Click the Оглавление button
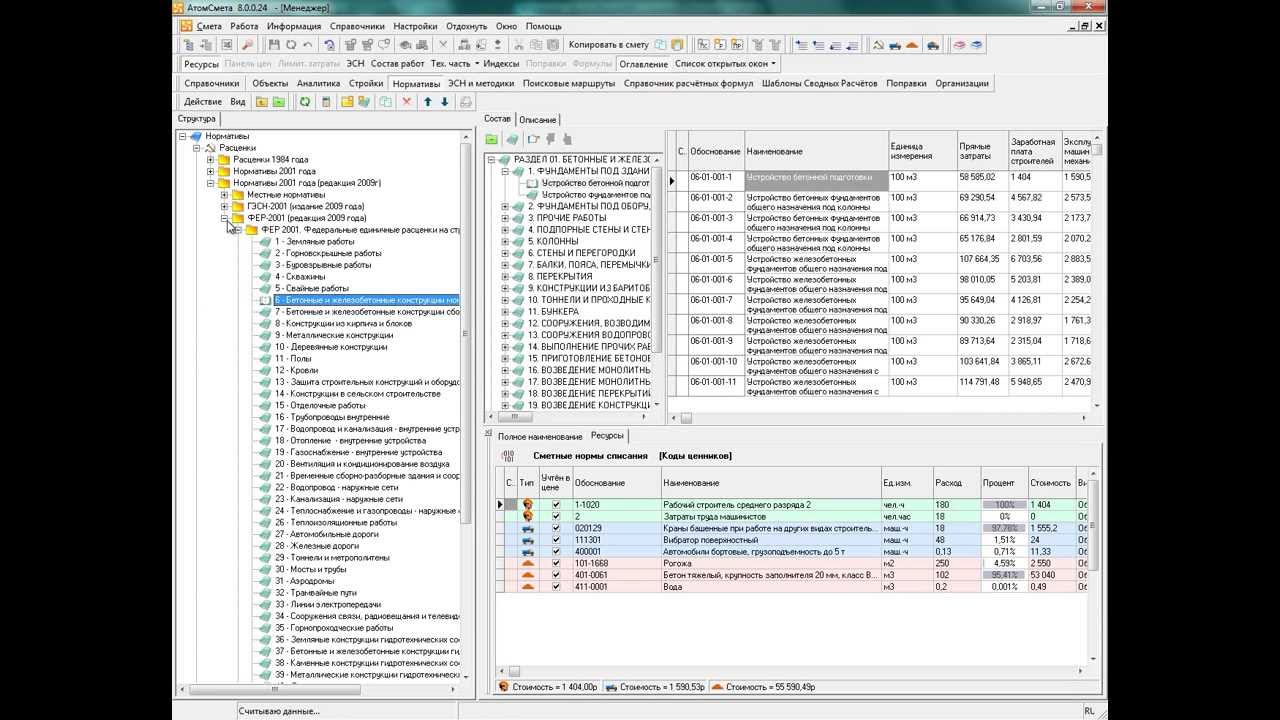This screenshot has height=720, width=1280. [x=643, y=64]
